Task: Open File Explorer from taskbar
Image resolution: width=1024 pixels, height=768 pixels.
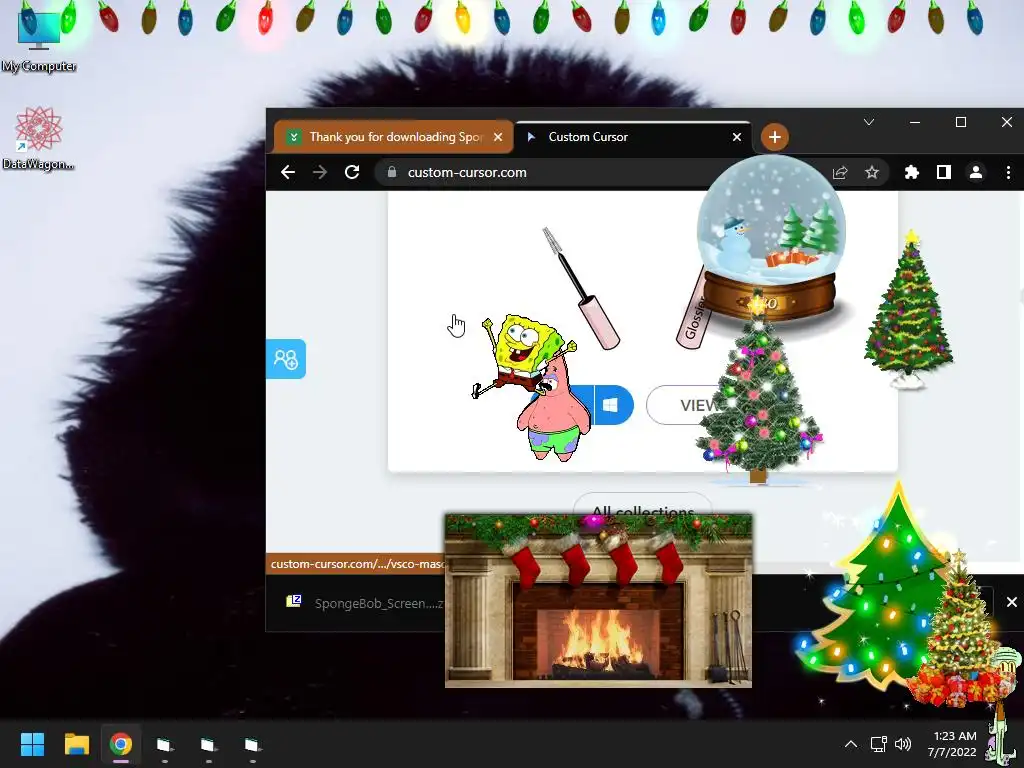Action: pyautogui.click(x=76, y=744)
